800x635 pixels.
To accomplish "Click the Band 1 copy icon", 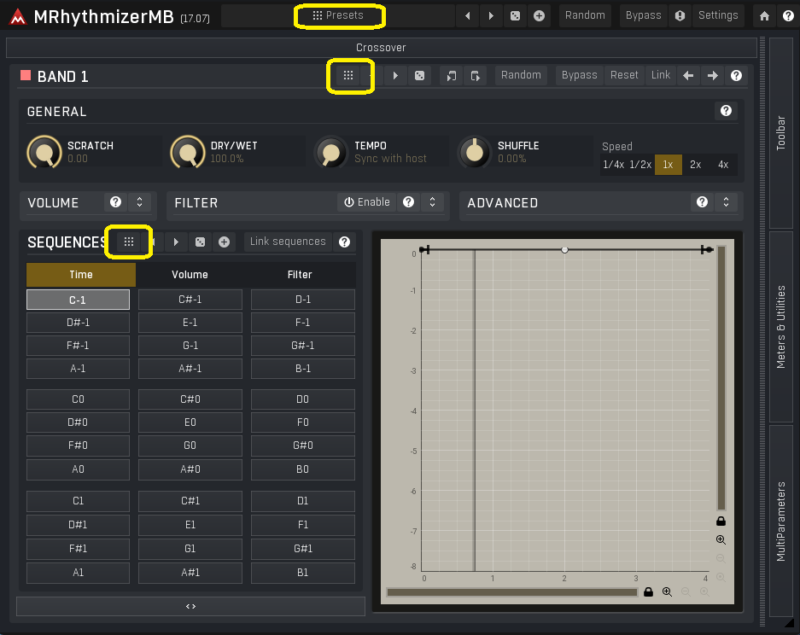I will [451, 76].
